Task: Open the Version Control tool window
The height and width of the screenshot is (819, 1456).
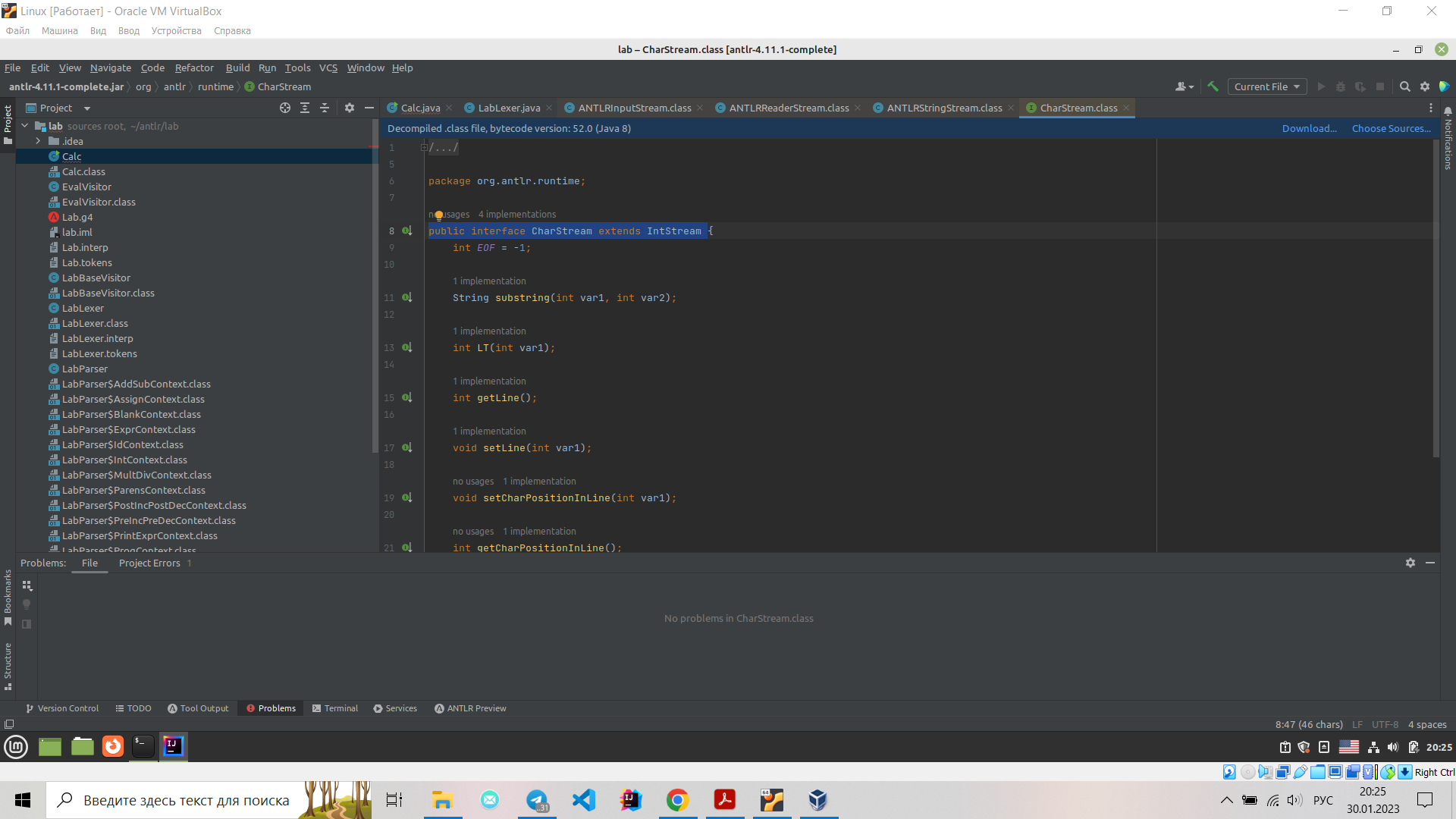Action: 62,708
